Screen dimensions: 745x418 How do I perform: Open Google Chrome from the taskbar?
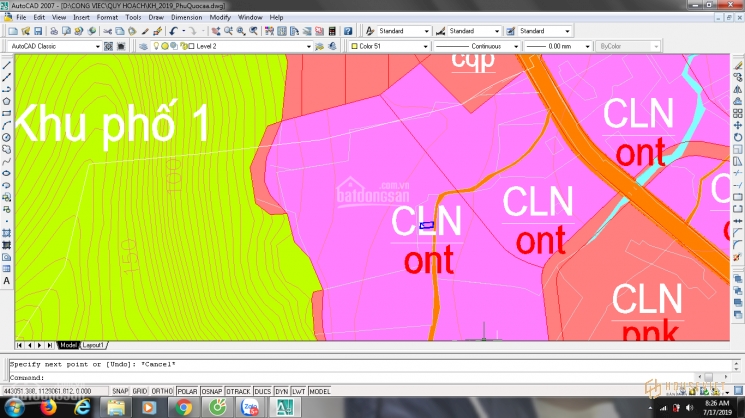click(184, 408)
